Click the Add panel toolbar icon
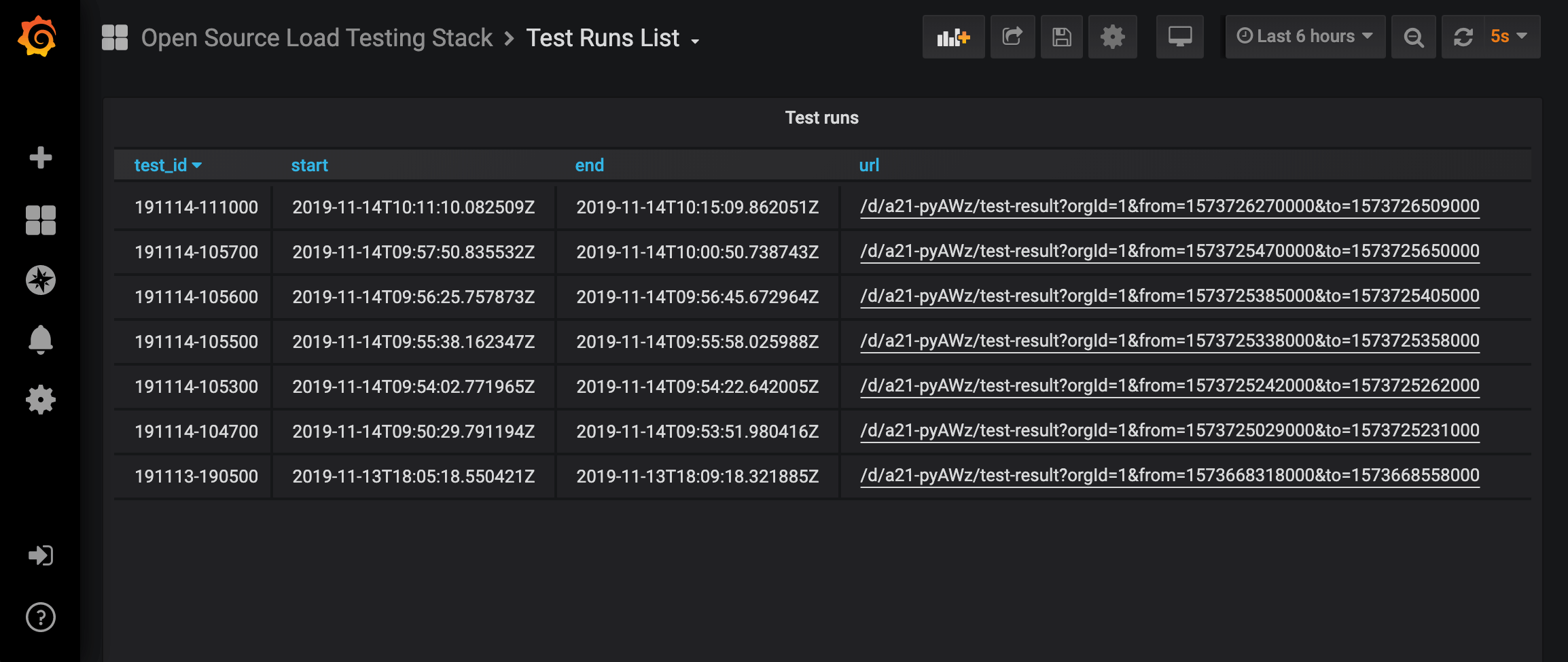1568x662 pixels. pos(952,37)
